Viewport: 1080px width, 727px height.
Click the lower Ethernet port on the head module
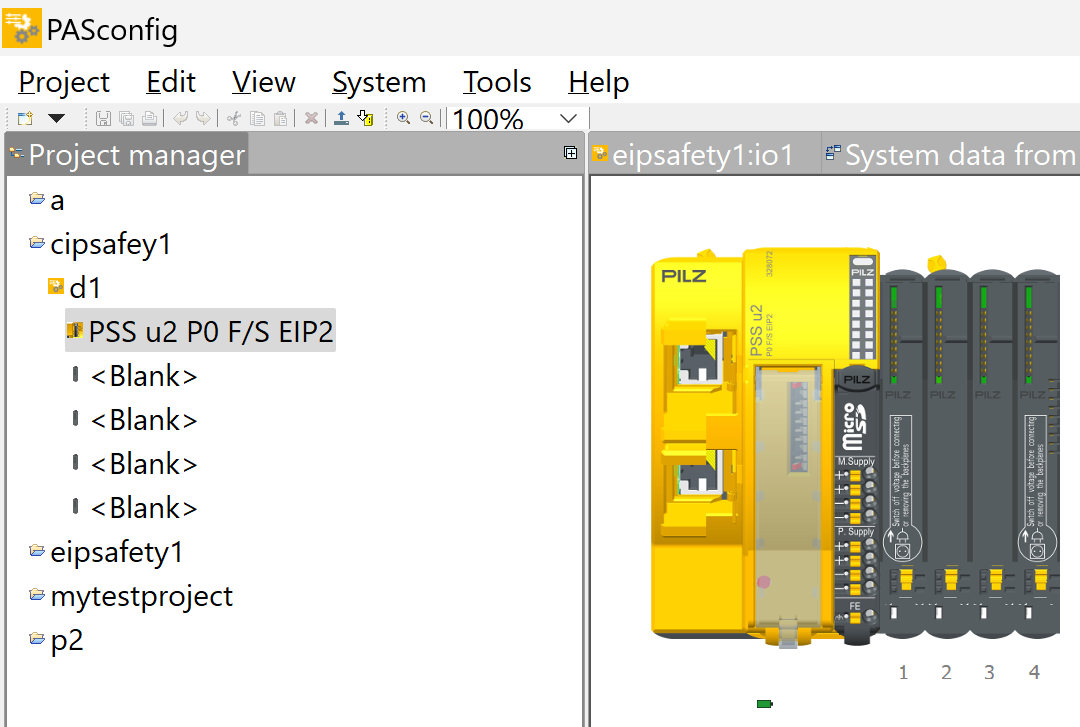[699, 471]
